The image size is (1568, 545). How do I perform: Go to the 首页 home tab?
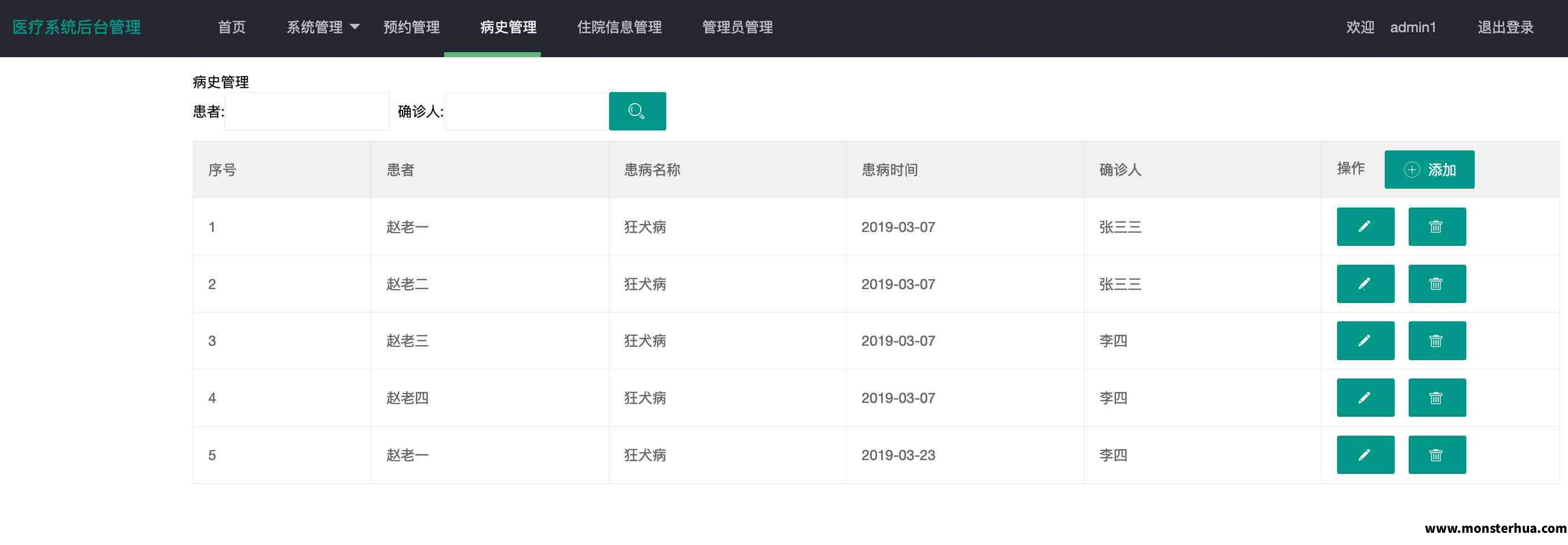232,27
